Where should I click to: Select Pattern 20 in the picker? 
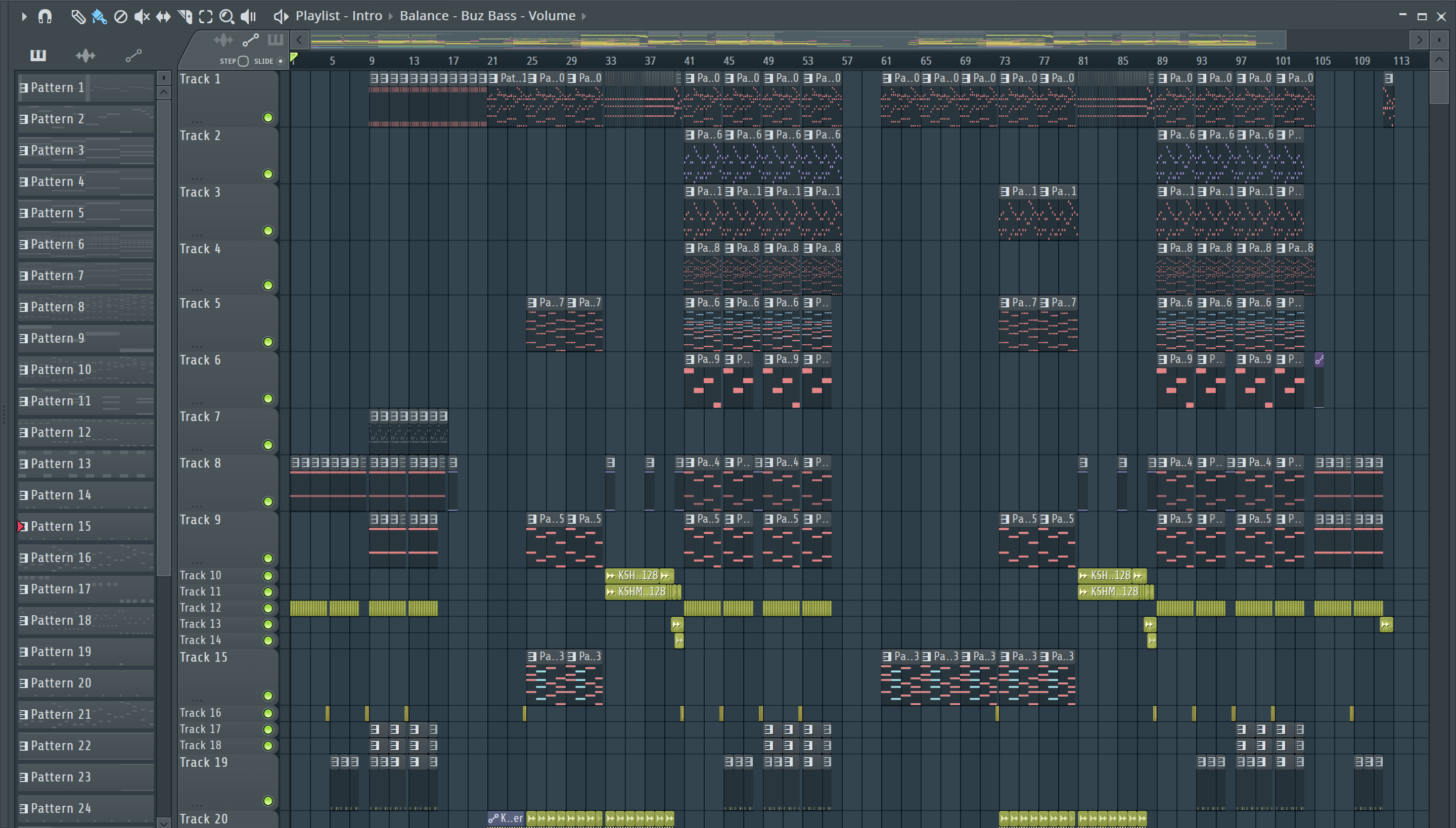[x=86, y=683]
